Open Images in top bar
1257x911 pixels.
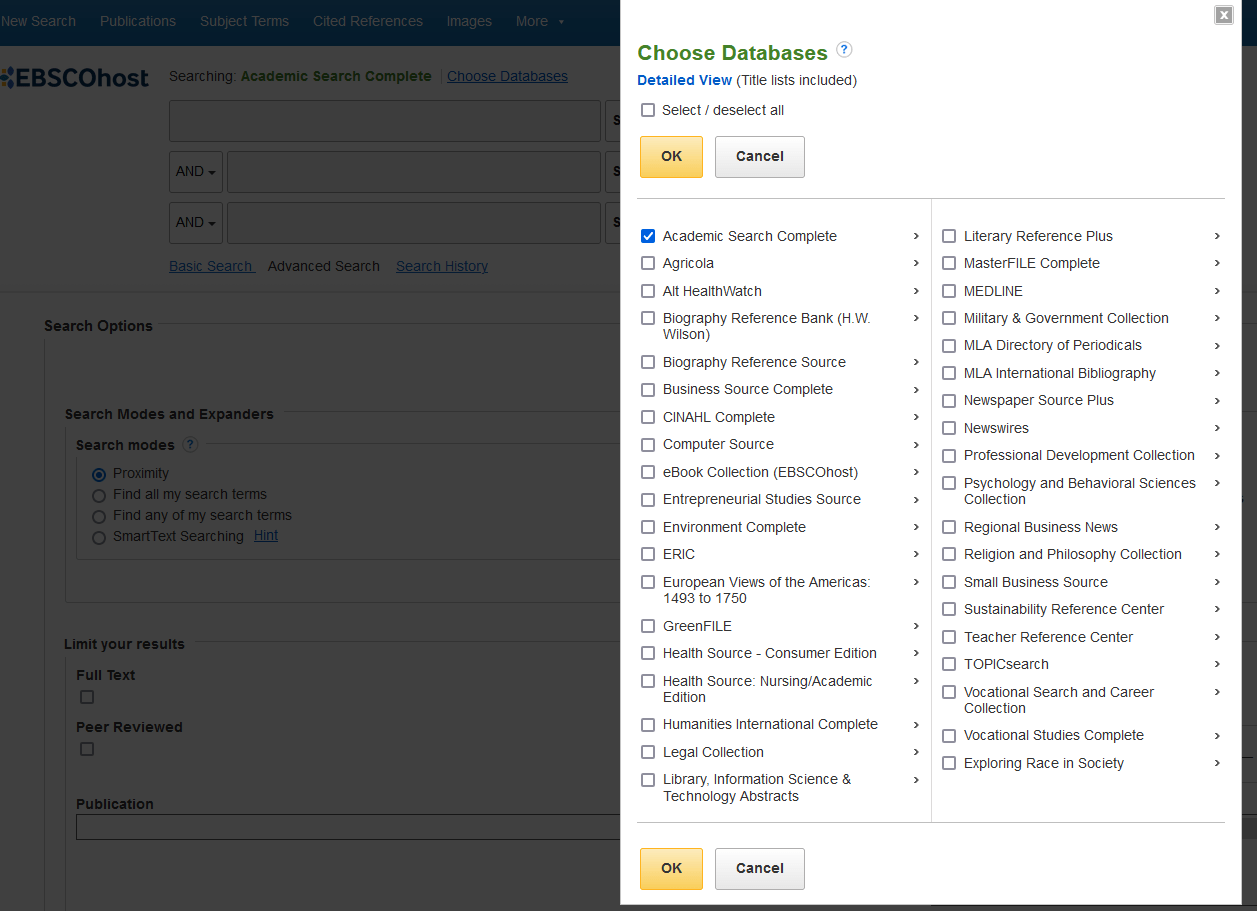[x=469, y=21]
